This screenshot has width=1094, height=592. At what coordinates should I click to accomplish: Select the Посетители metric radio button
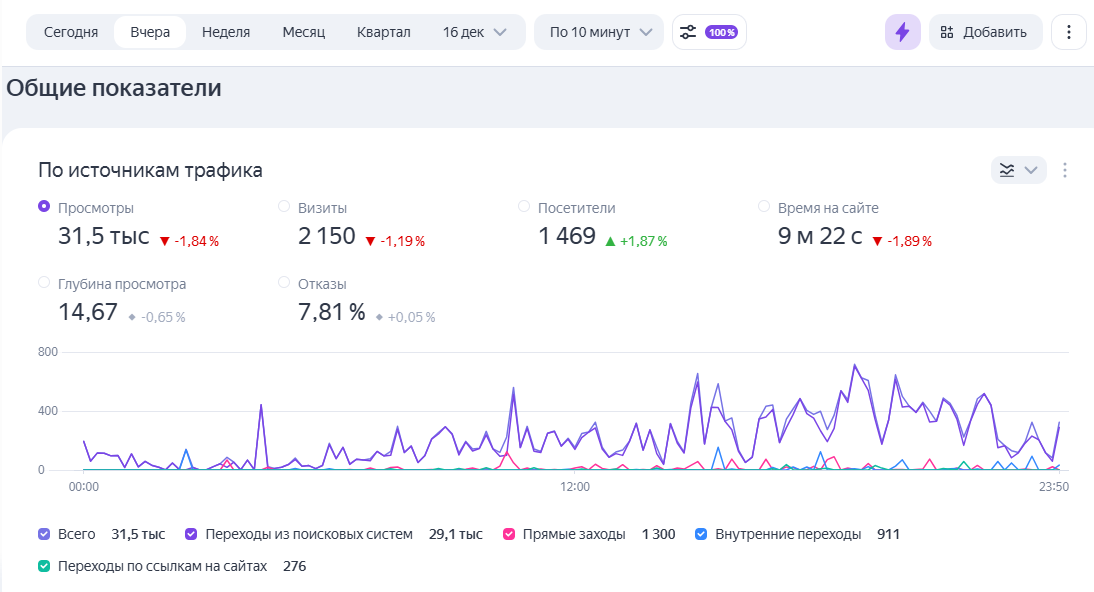point(524,207)
